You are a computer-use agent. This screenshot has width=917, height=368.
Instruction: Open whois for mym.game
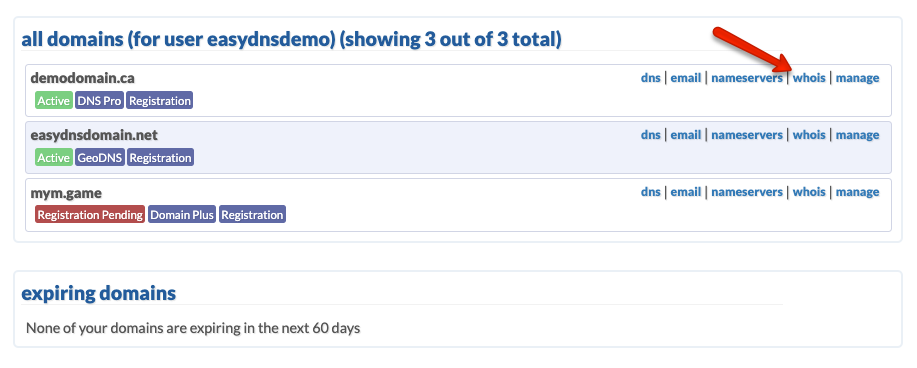pyautogui.click(x=809, y=192)
